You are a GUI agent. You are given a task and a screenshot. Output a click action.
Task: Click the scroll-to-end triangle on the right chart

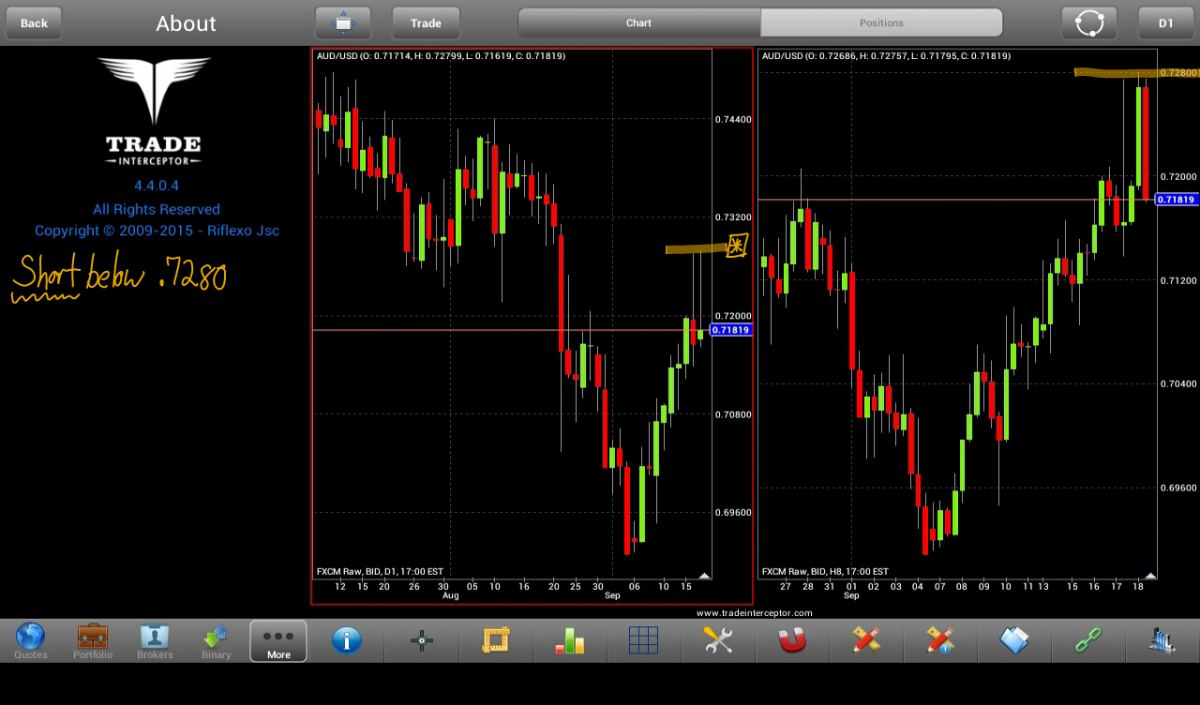pos(1150,576)
